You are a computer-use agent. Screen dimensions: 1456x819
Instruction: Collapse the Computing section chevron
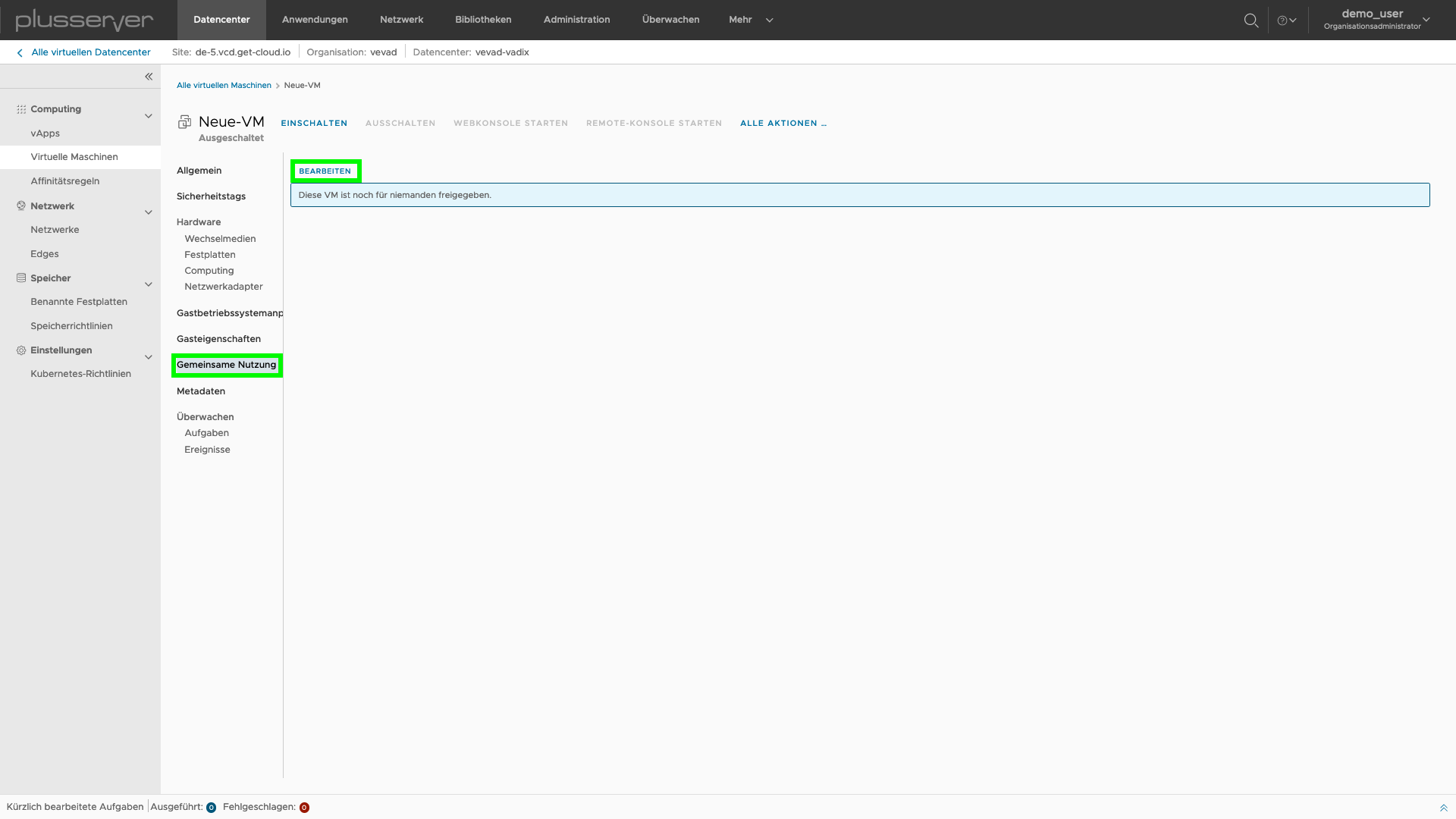point(149,116)
